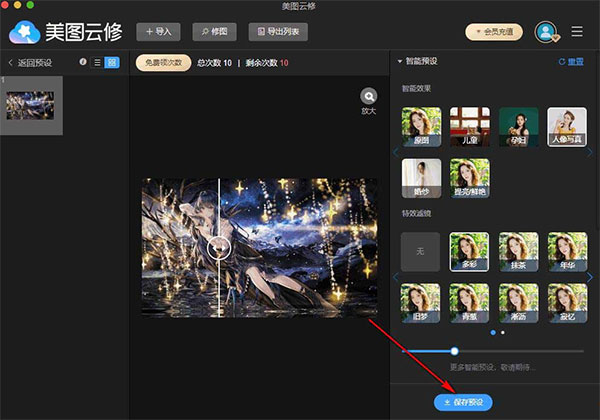Click the 会员充值 membership recharge button
Image resolution: width=600 pixels, height=420 pixels.
tap(494, 32)
